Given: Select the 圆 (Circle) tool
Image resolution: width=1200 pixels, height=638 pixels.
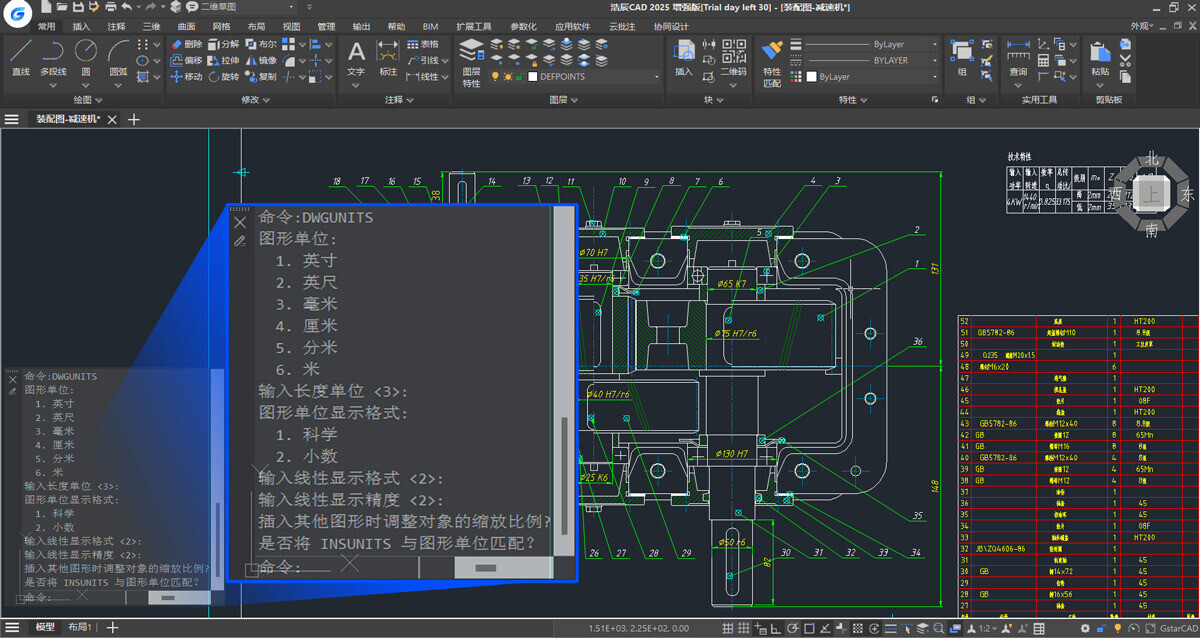Looking at the screenshot, I should pyautogui.click(x=86, y=58).
